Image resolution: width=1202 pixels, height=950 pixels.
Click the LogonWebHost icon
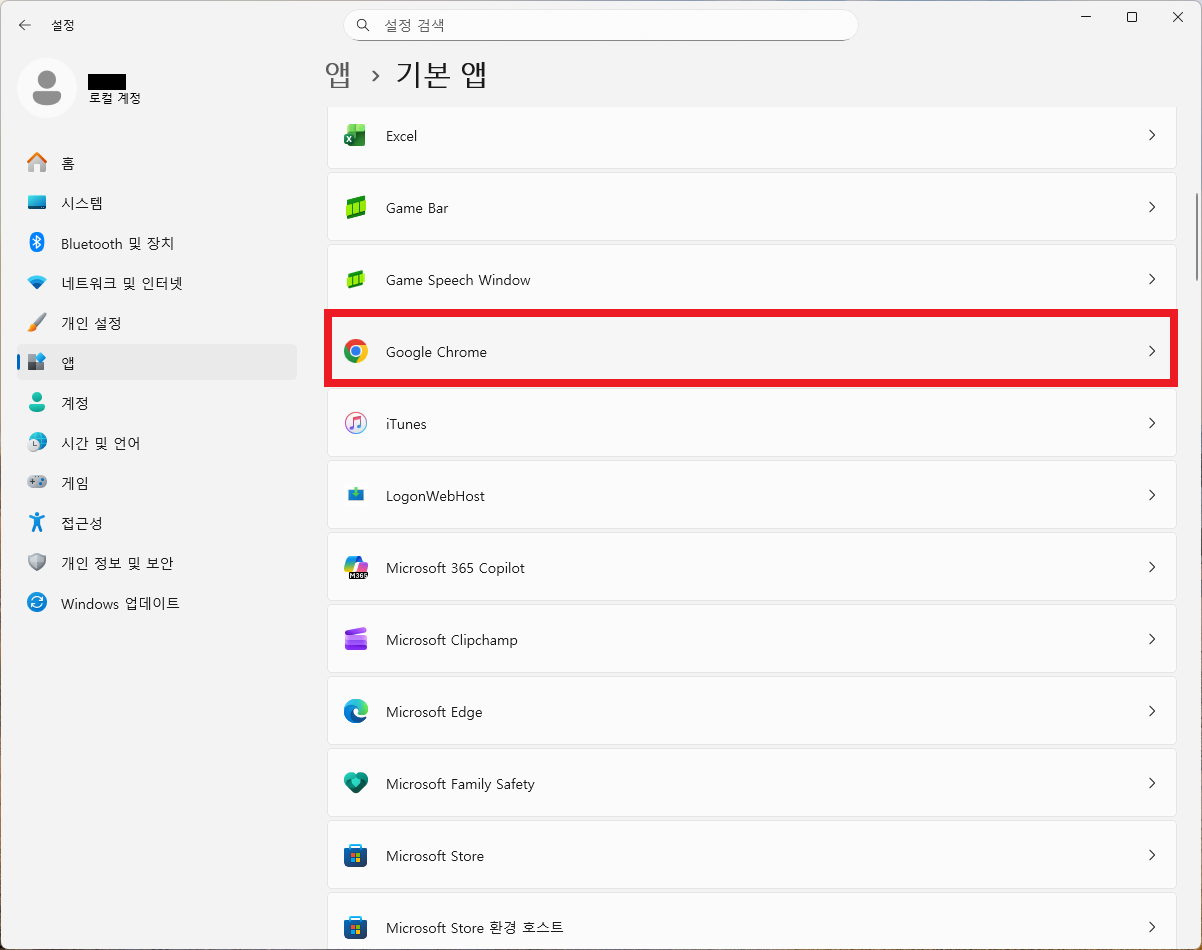(x=355, y=495)
